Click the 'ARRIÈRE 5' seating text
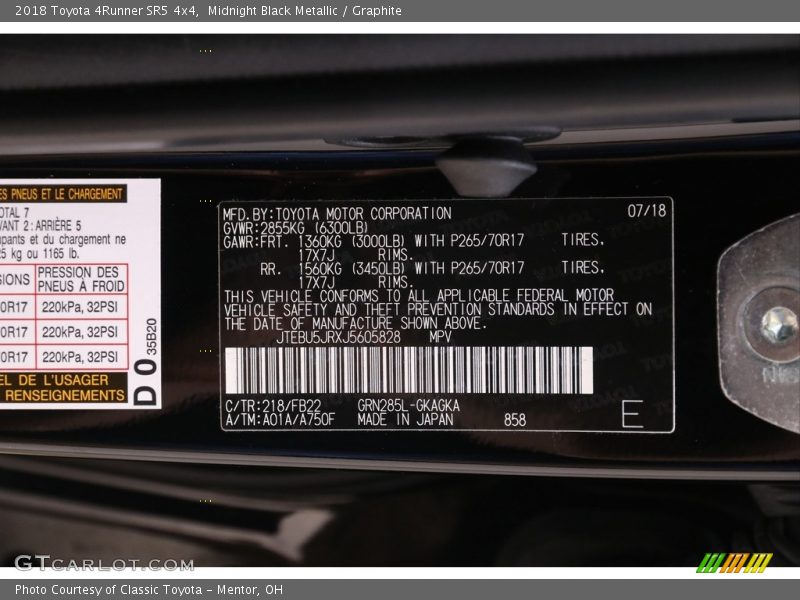Image resolution: width=800 pixels, height=600 pixels. [58, 226]
